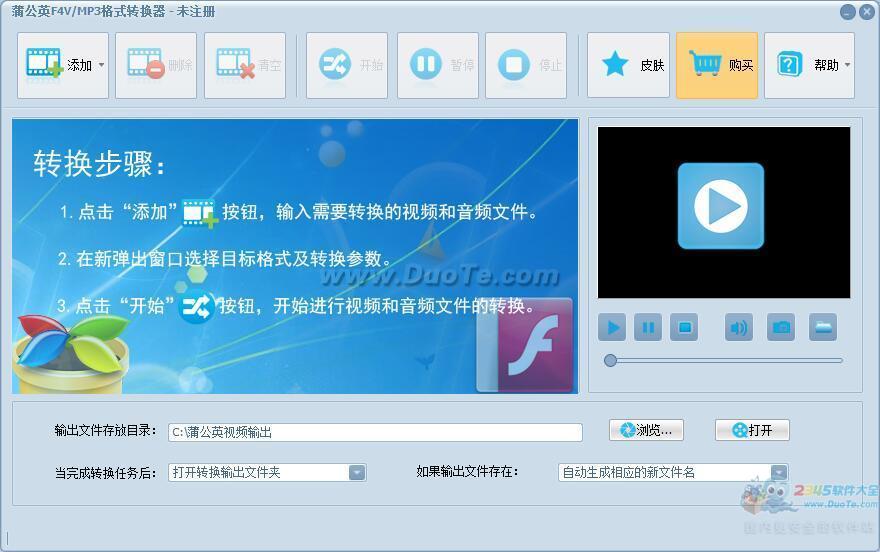
Task: Click the 停止 (Stop) toolbar button
Action: [x=526, y=65]
